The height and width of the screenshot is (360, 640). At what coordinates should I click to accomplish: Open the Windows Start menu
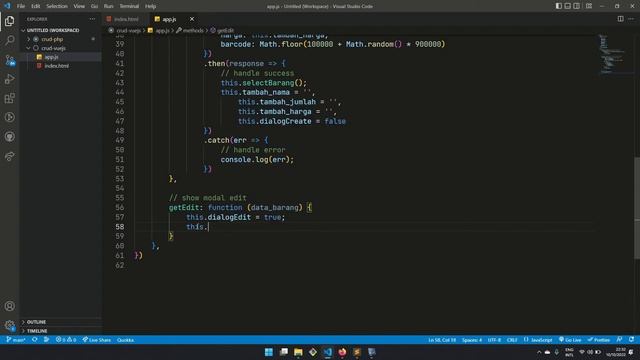click(269, 352)
